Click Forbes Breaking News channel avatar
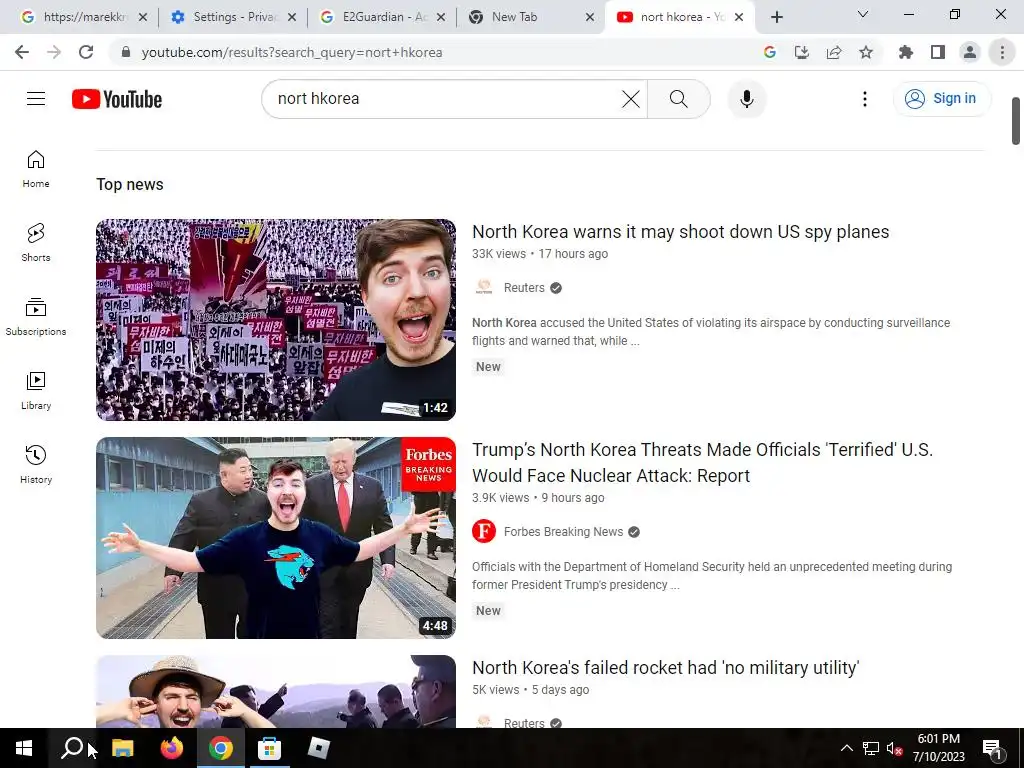Viewport: 1024px width, 768px height. tap(484, 532)
